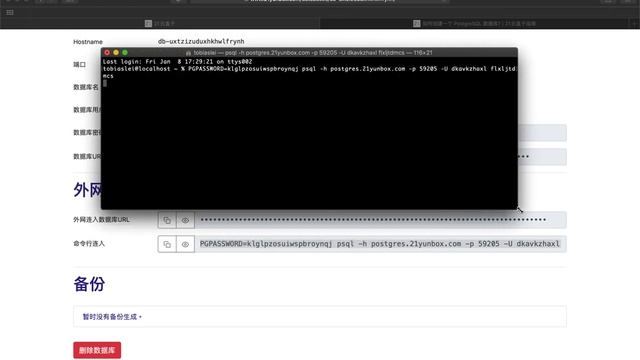
Task: Click the 暂时没有备份生成 message
Action: coord(112,317)
